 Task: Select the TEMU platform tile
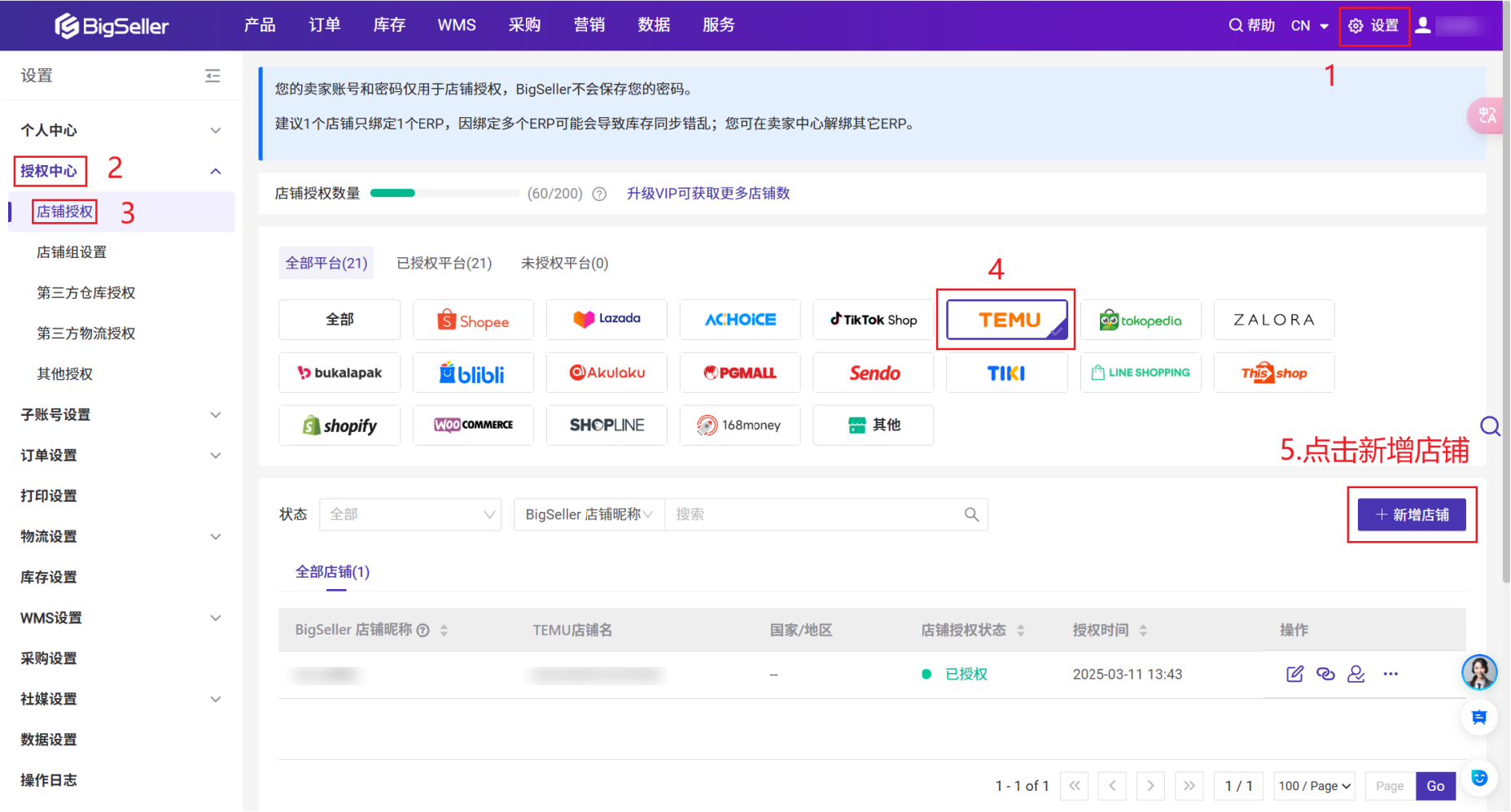click(1007, 320)
